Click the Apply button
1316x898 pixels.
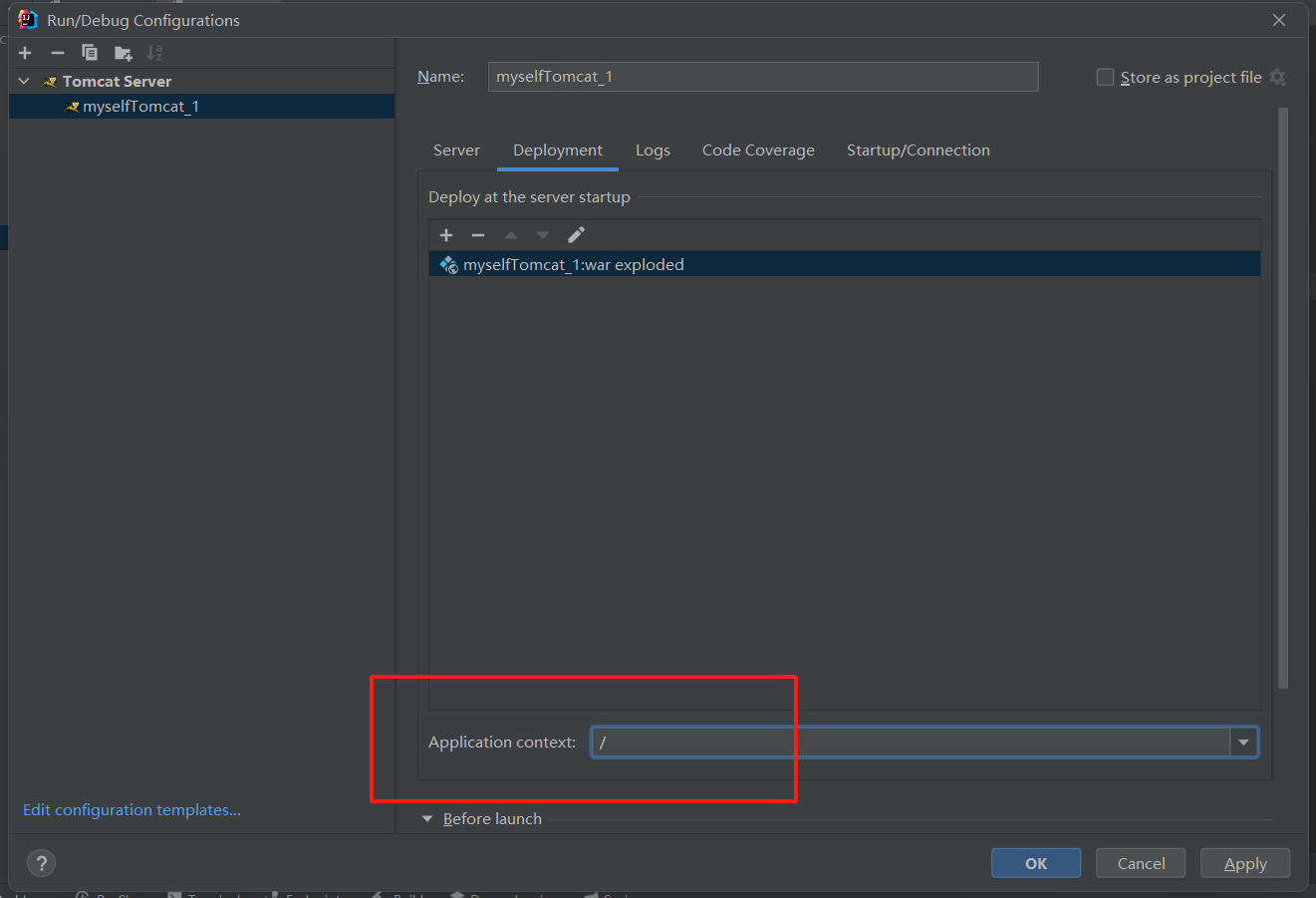pos(1245,863)
